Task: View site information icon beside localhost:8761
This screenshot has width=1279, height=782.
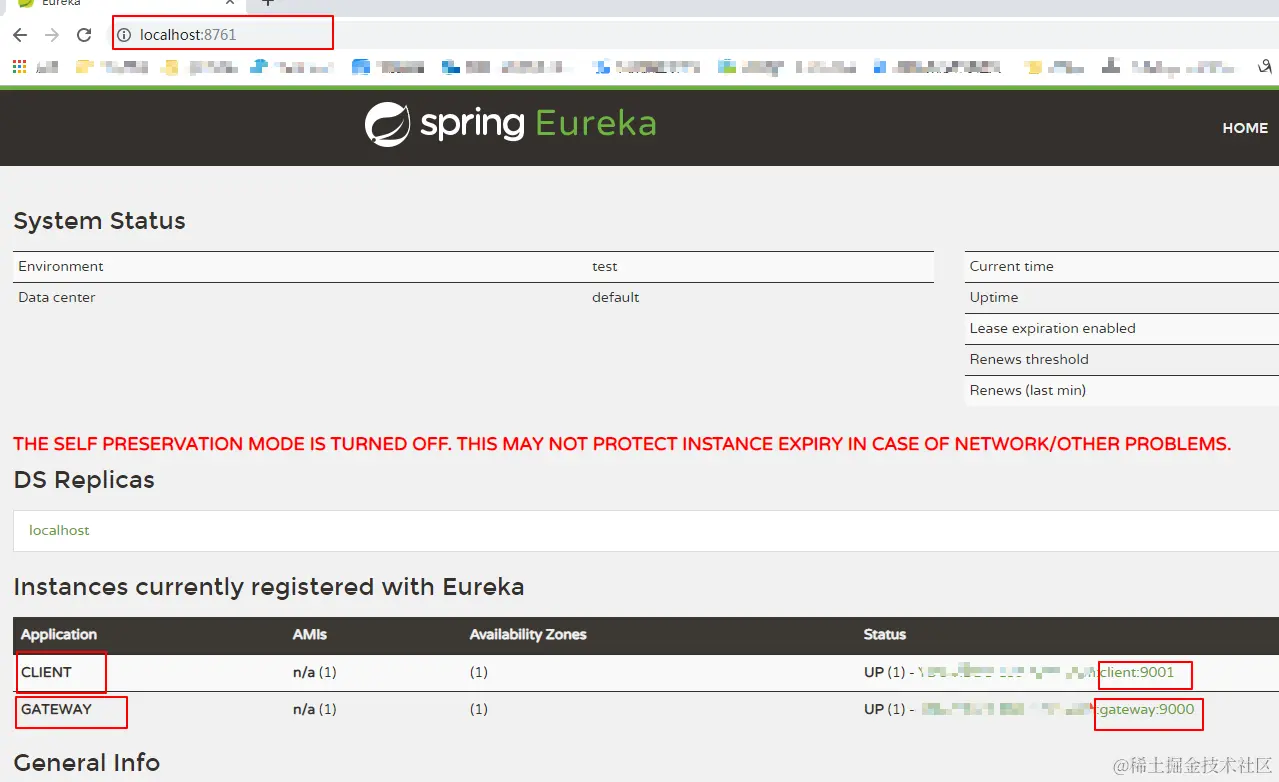Action: click(124, 35)
